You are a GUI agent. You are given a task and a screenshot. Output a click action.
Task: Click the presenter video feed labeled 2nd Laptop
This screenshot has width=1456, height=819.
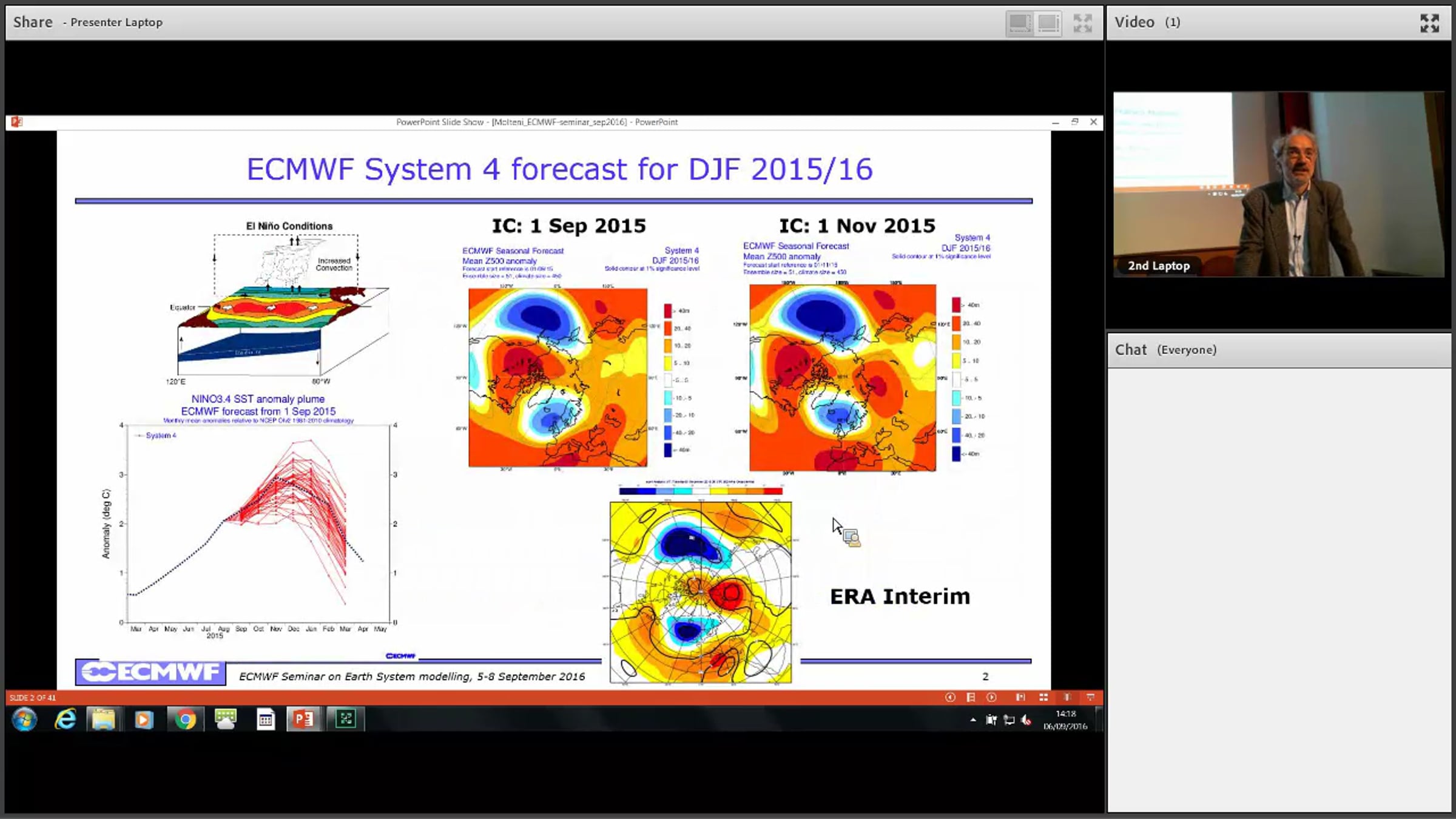coord(1278,184)
